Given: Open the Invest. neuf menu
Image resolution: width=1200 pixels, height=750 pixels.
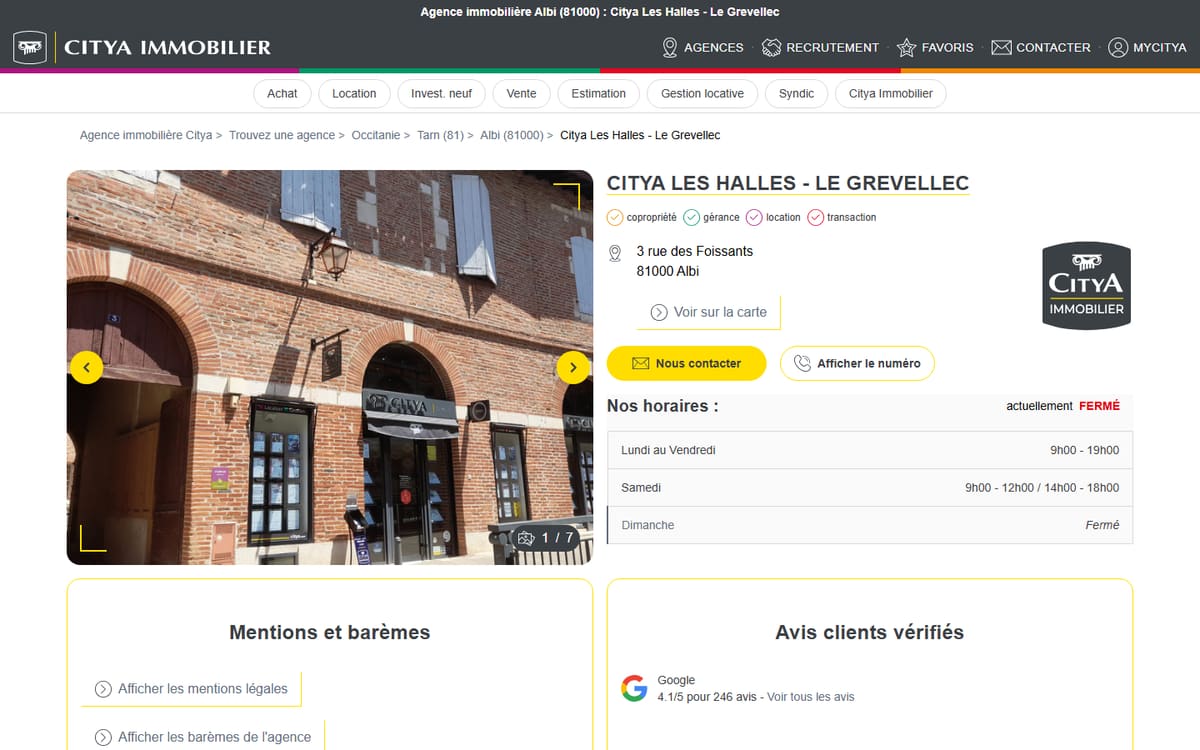Looking at the screenshot, I should coord(441,93).
